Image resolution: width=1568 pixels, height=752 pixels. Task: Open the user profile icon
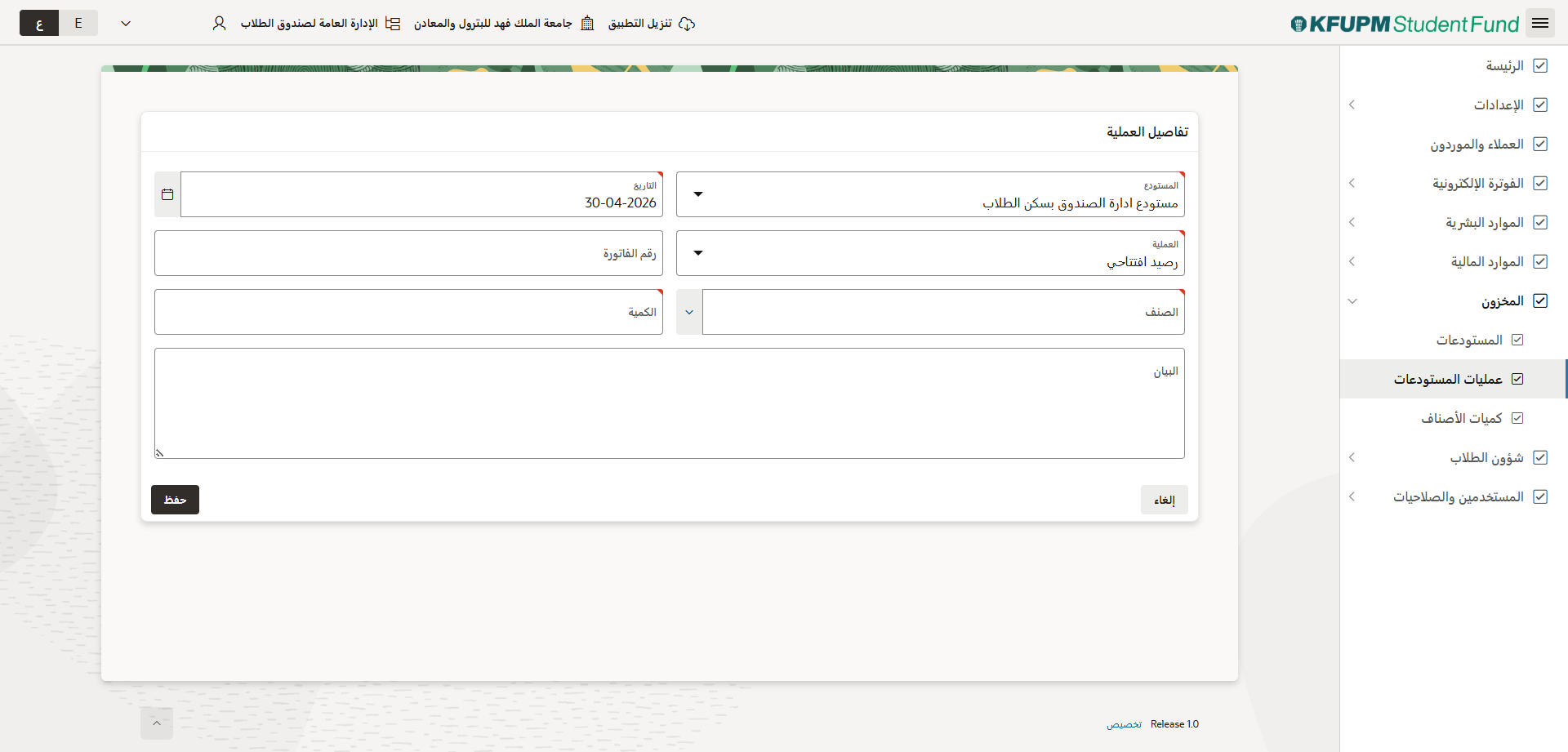pos(219,24)
